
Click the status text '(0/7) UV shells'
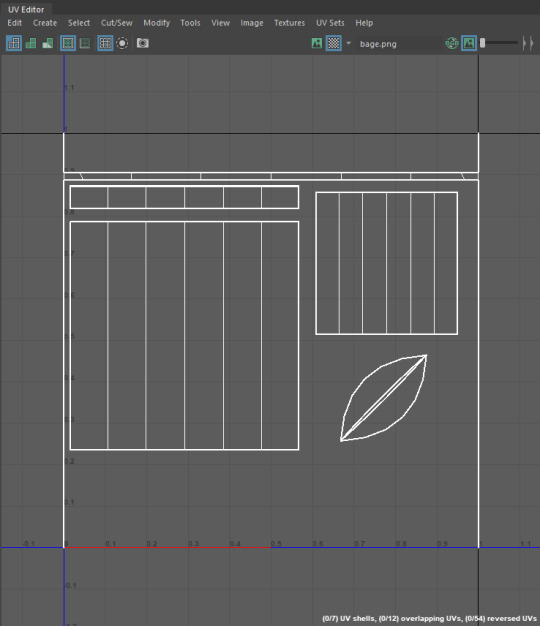point(349,618)
